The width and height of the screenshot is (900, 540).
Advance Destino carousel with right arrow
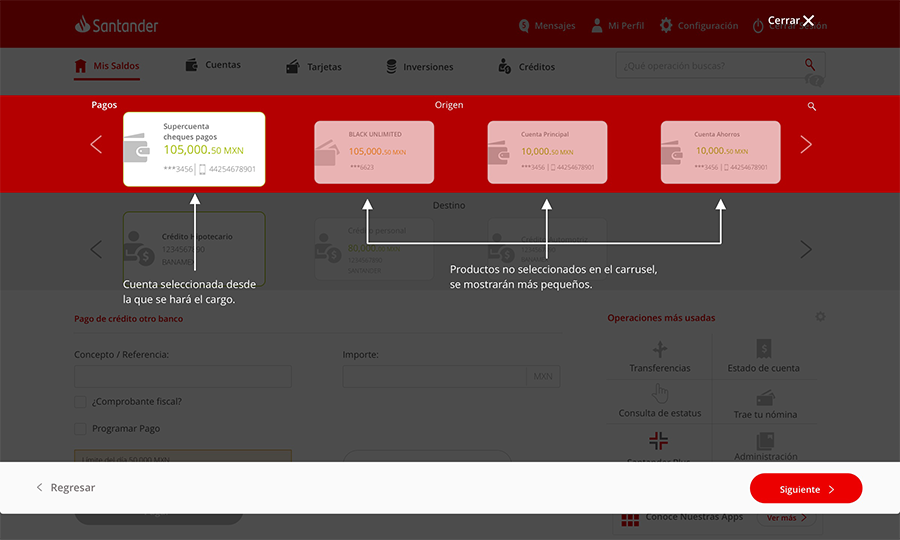click(x=806, y=249)
